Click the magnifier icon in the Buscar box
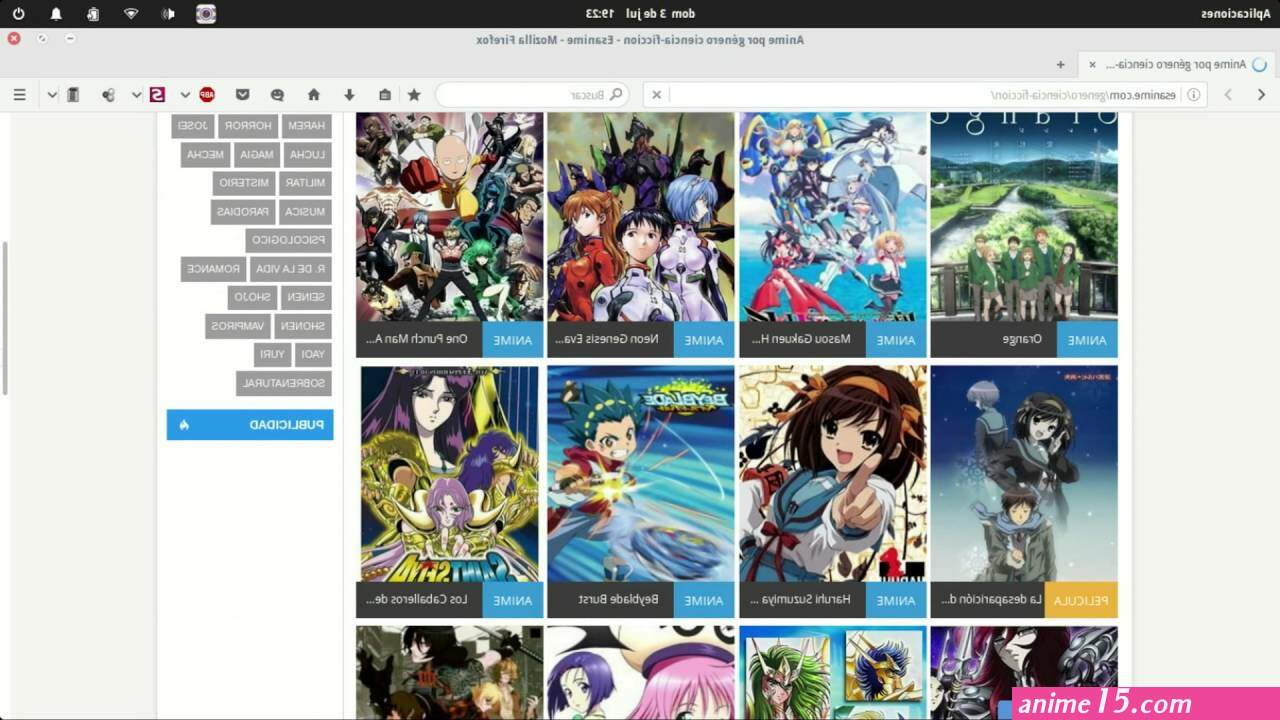 [x=617, y=95]
